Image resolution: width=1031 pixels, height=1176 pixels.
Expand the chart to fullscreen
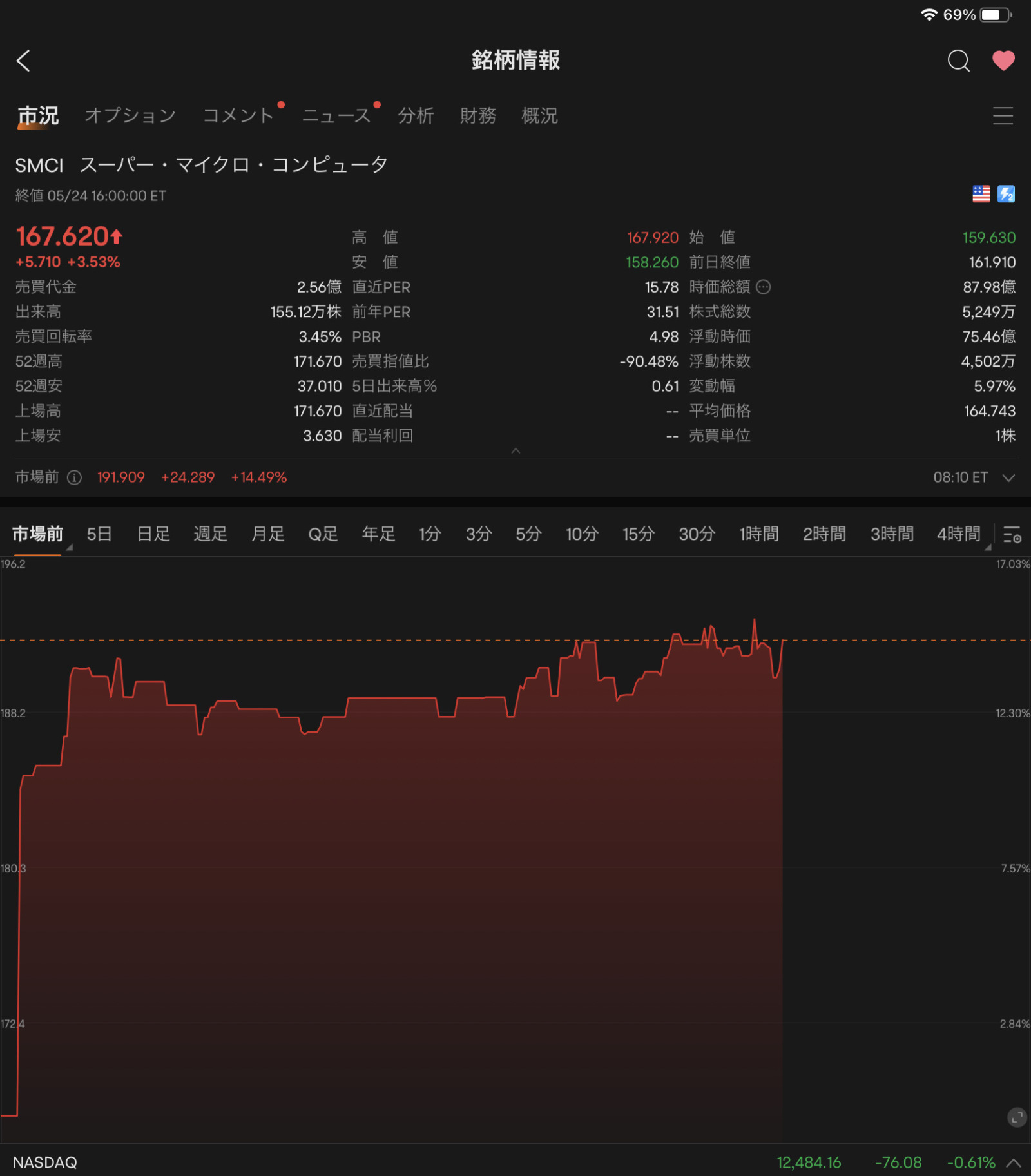[x=1016, y=1117]
